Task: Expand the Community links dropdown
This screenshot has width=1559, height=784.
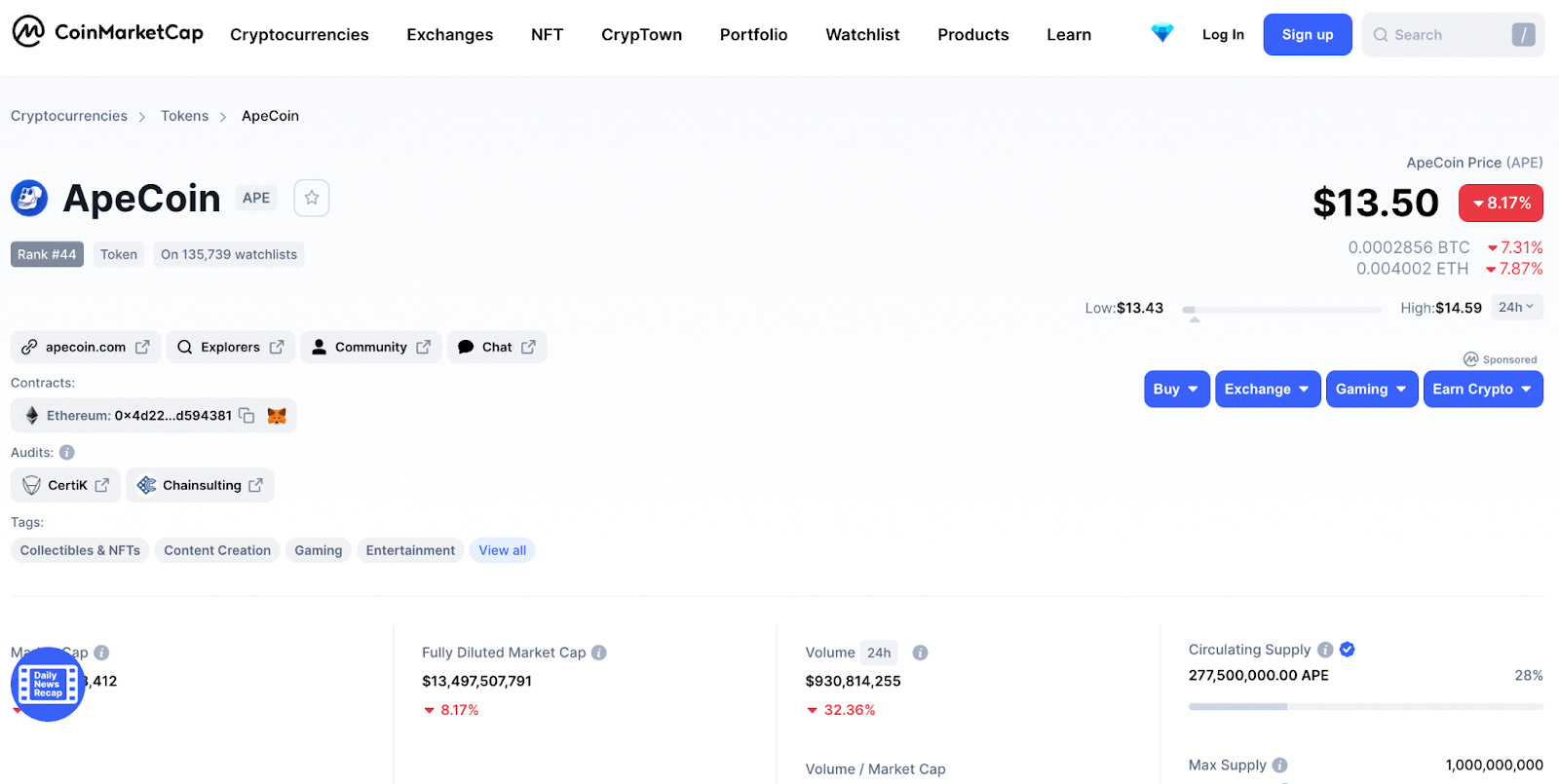Action: pos(371,347)
